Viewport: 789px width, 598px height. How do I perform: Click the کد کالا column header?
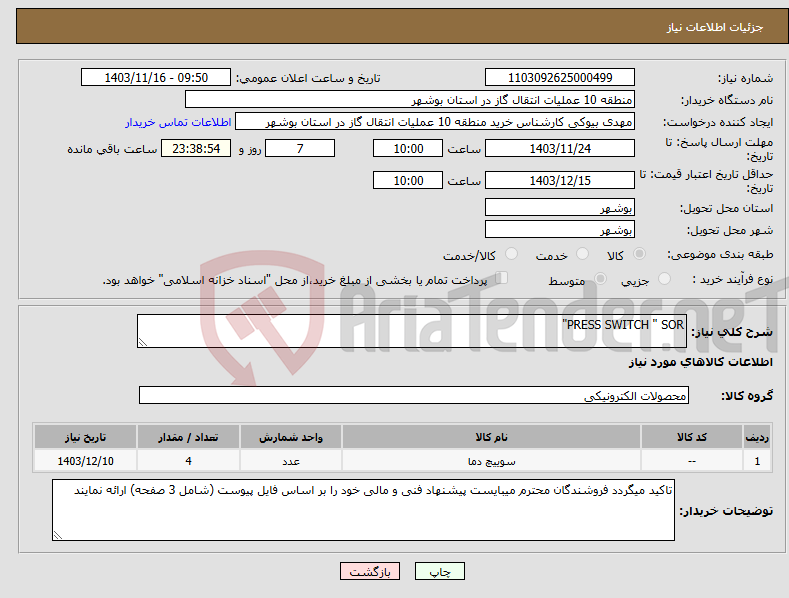click(692, 437)
